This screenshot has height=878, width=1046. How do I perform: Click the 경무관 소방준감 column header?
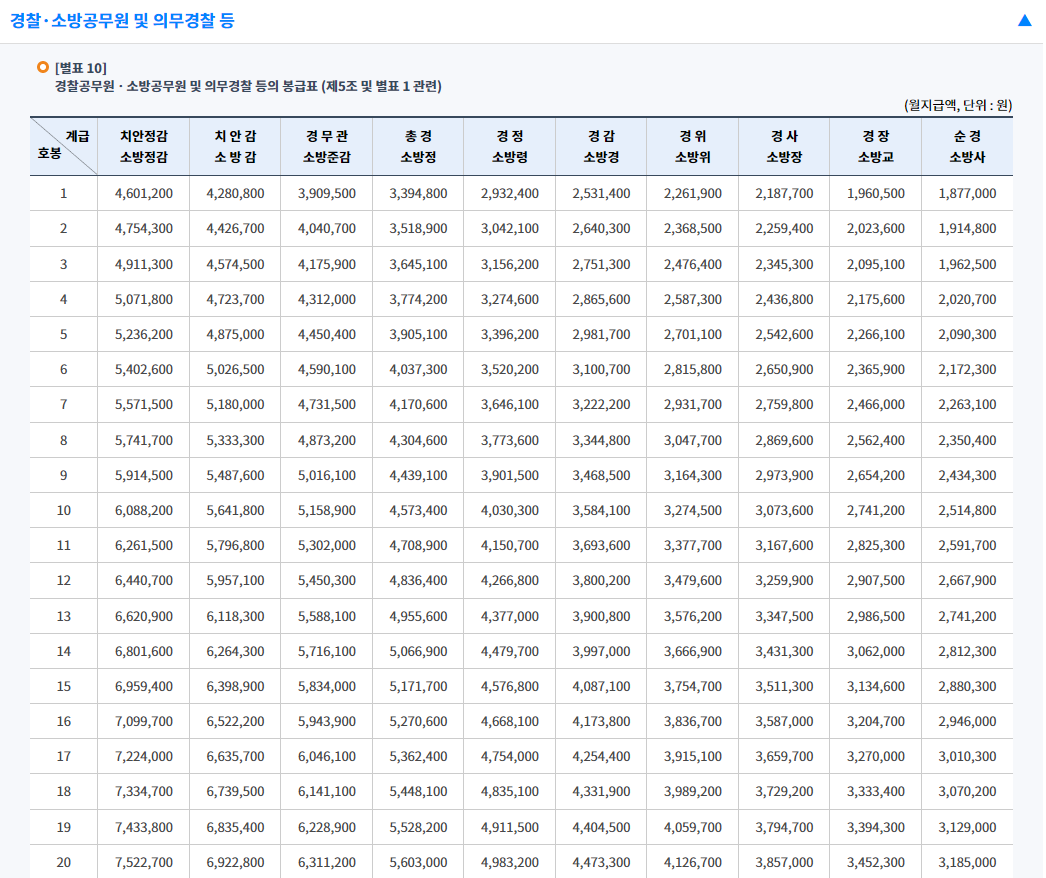pyautogui.click(x=326, y=146)
